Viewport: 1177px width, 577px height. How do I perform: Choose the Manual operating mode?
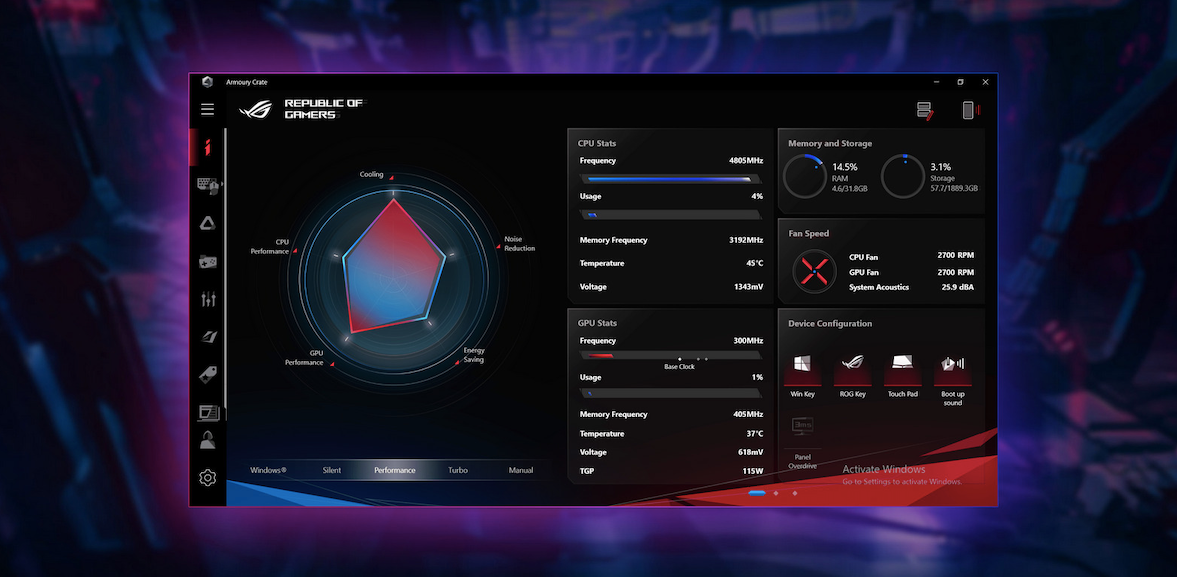[521, 470]
